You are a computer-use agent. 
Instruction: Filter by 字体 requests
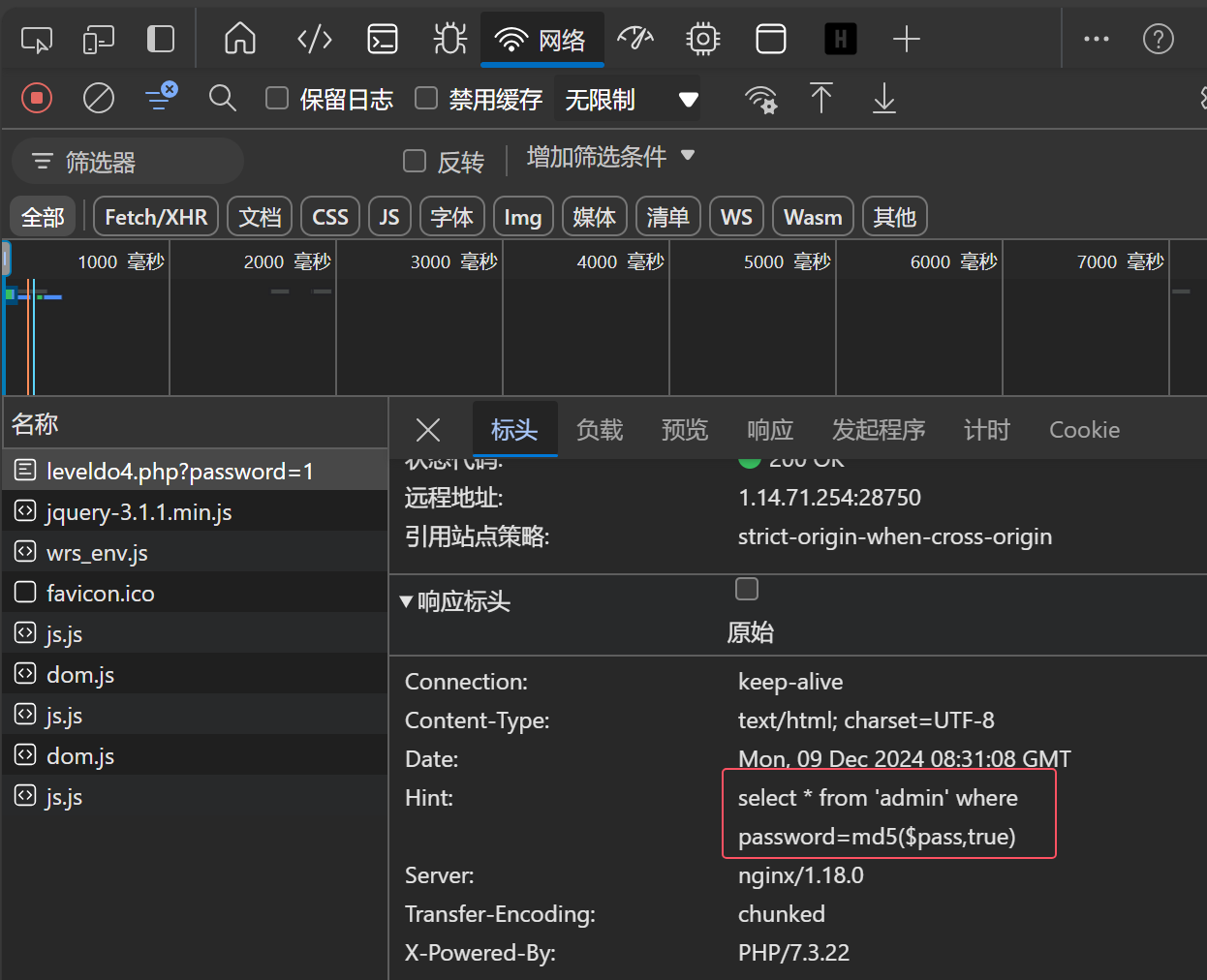click(x=451, y=217)
